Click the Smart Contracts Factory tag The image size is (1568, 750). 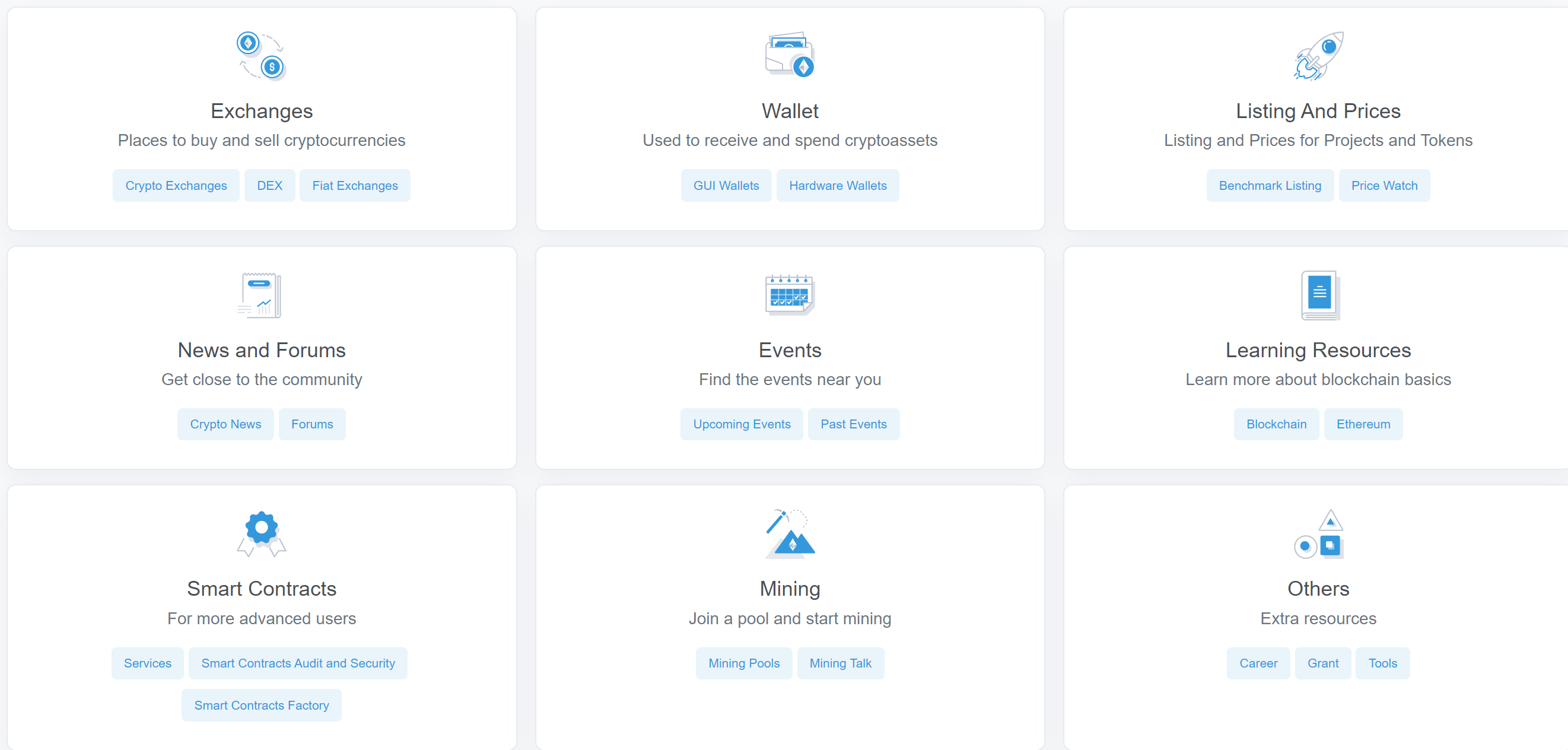[261, 705]
